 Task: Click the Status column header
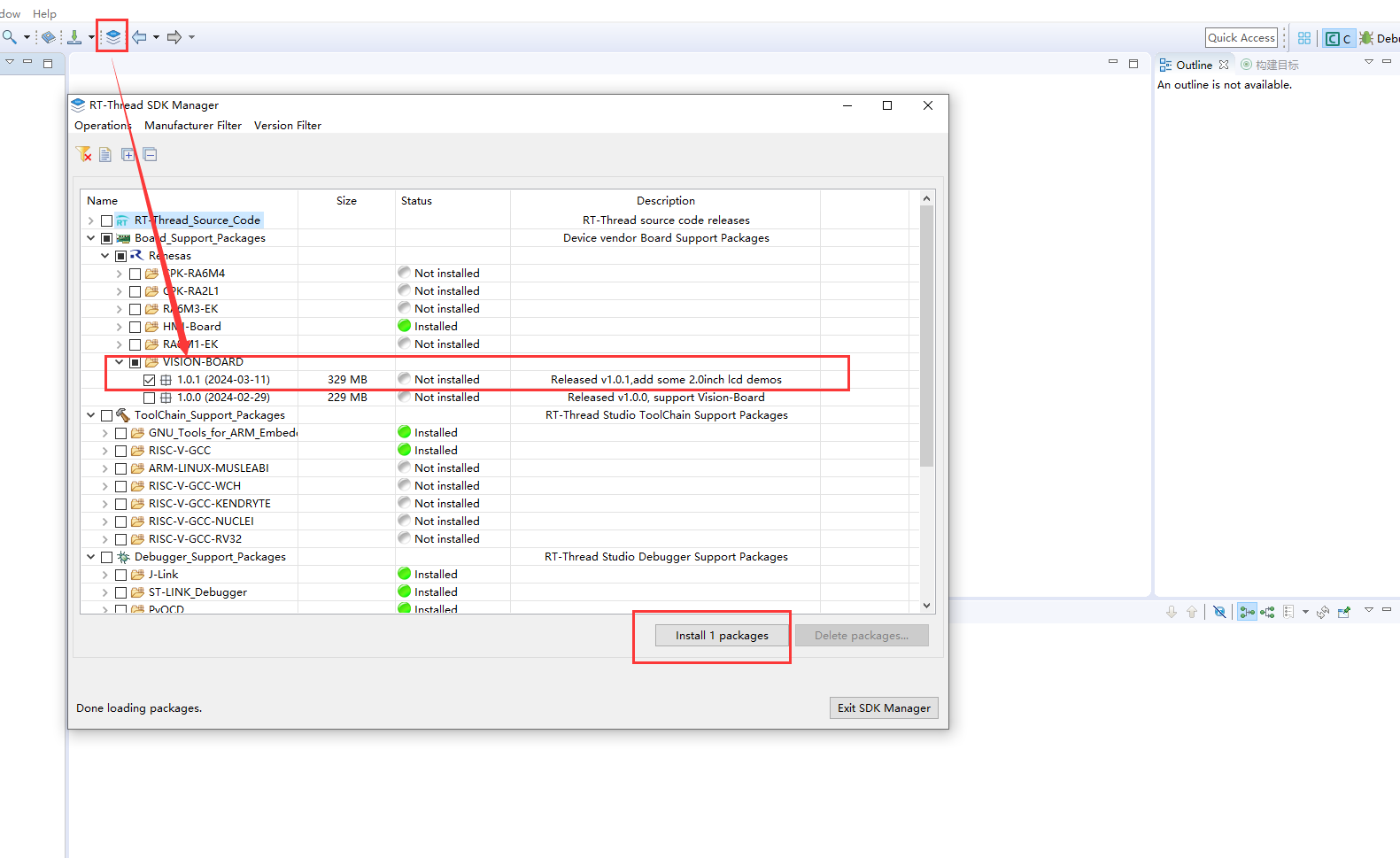pos(452,201)
